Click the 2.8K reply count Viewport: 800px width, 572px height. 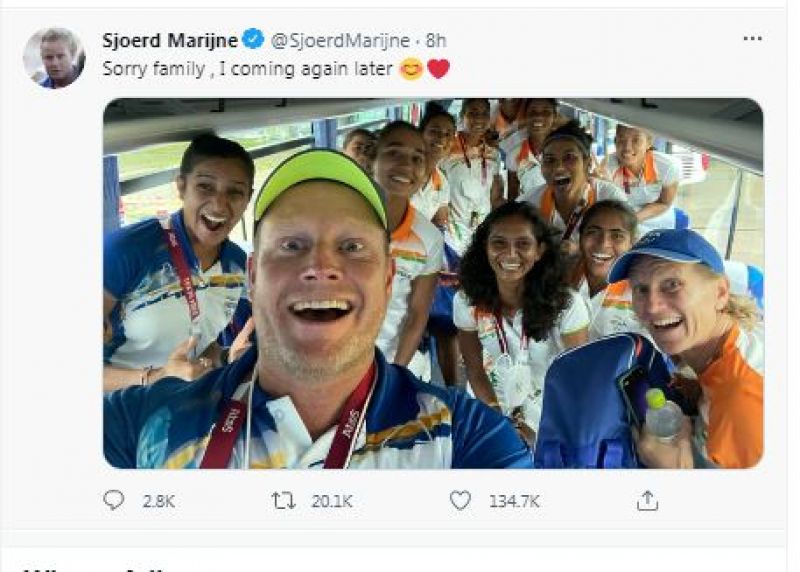click(x=158, y=501)
